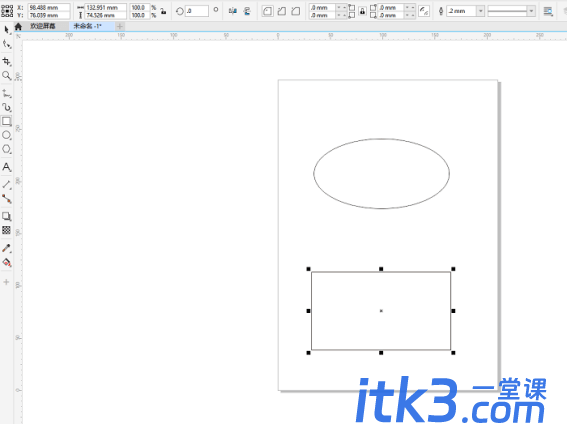
Task: Select the Drop Shadow tool
Action: (x=7, y=216)
